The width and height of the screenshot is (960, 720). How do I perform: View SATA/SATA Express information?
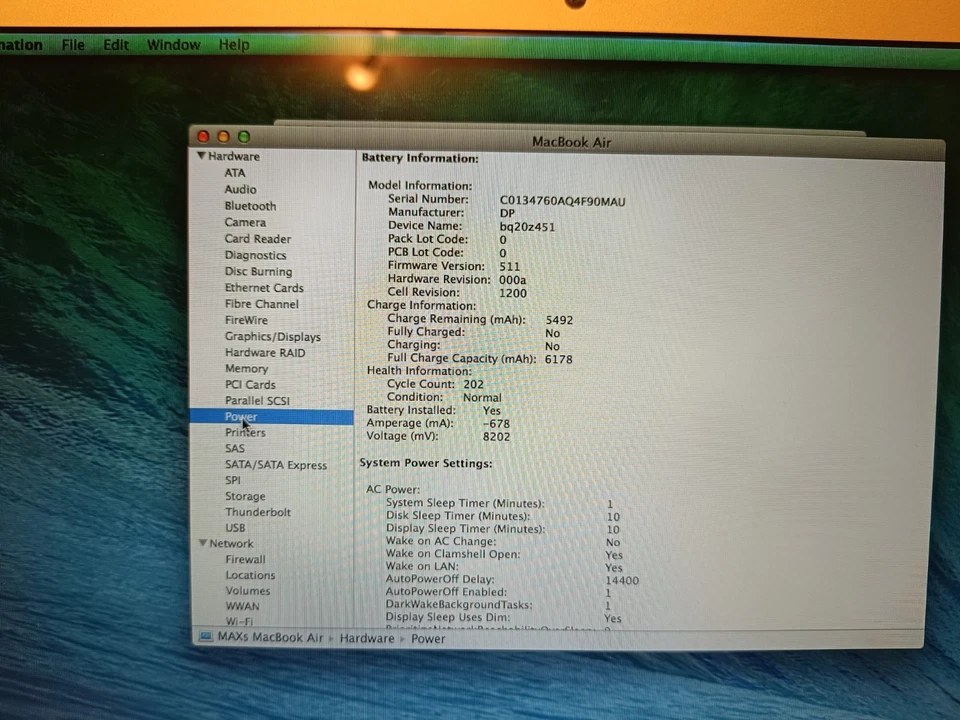click(x=275, y=464)
